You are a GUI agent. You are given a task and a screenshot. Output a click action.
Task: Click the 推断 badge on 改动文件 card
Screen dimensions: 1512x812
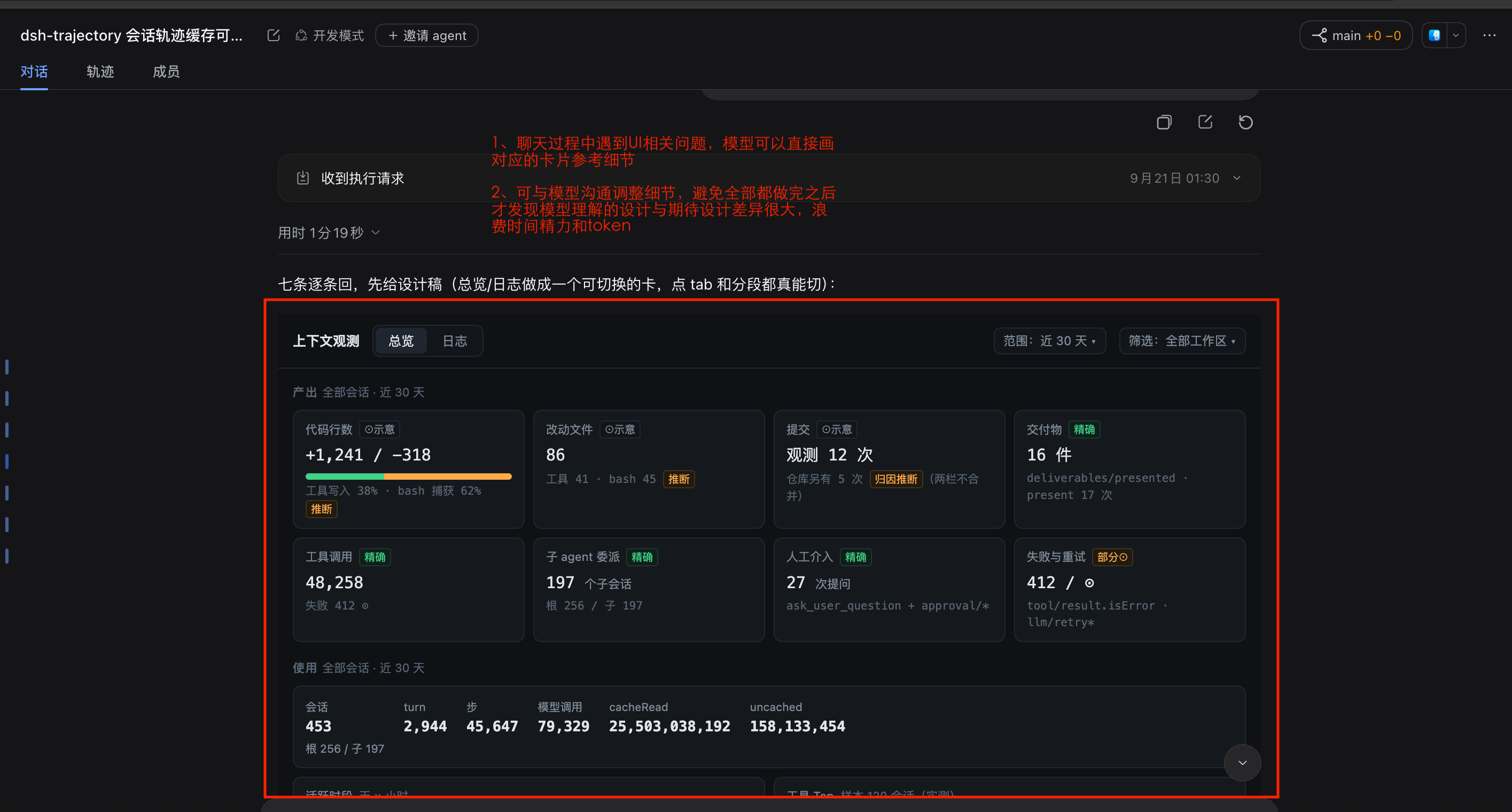tap(679, 479)
